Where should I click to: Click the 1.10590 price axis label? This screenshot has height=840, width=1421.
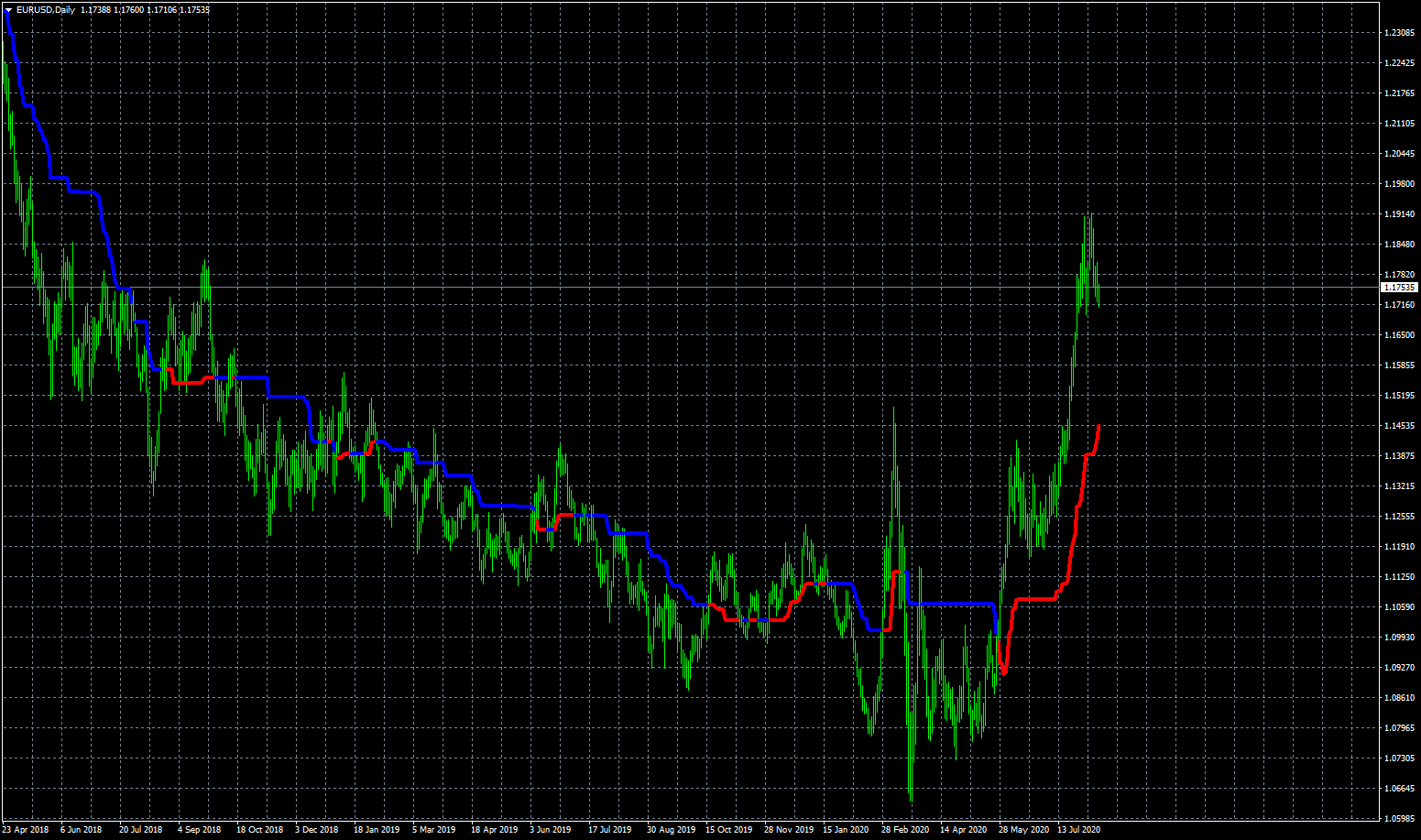1399,607
